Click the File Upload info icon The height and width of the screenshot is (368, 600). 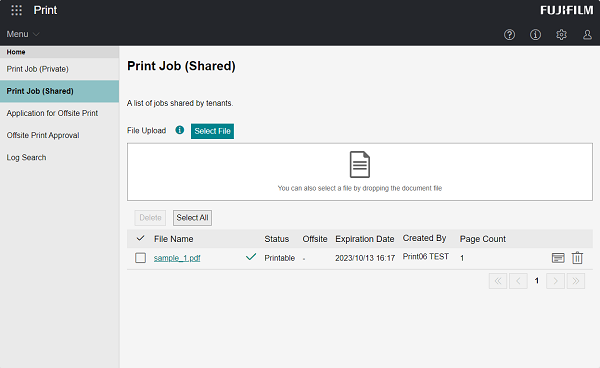pos(179,130)
